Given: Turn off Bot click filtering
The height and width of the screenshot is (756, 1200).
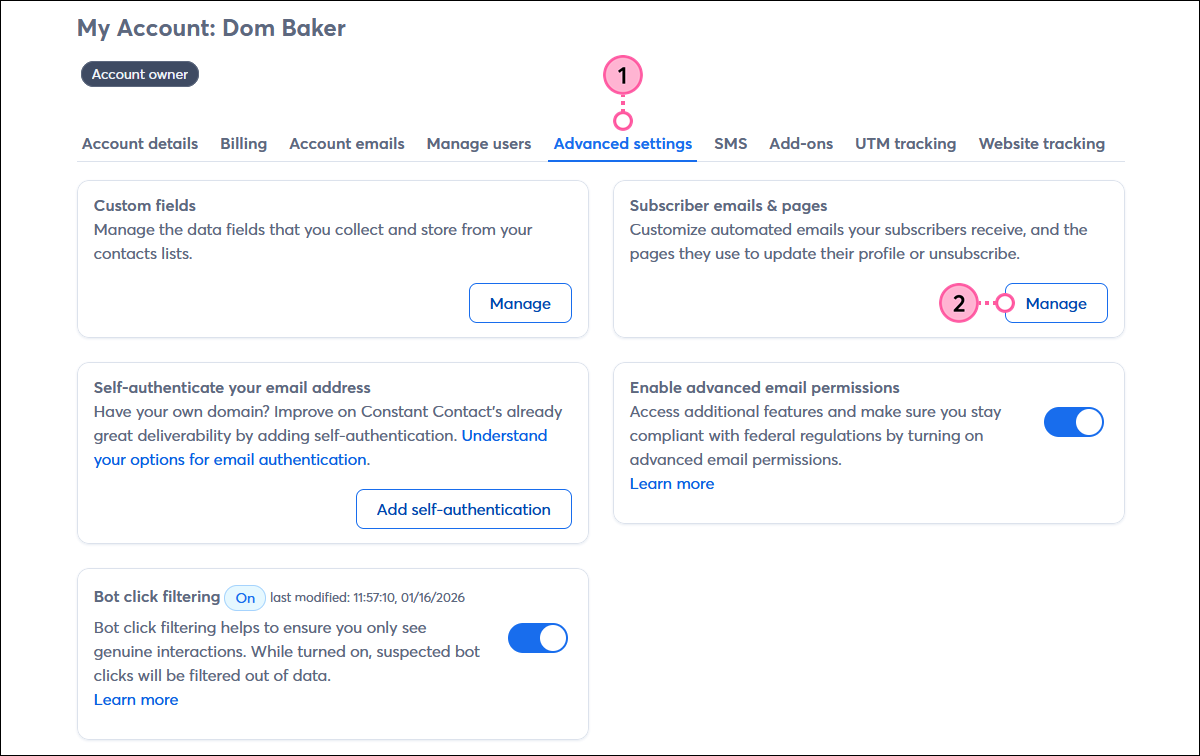Looking at the screenshot, I should (537, 638).
